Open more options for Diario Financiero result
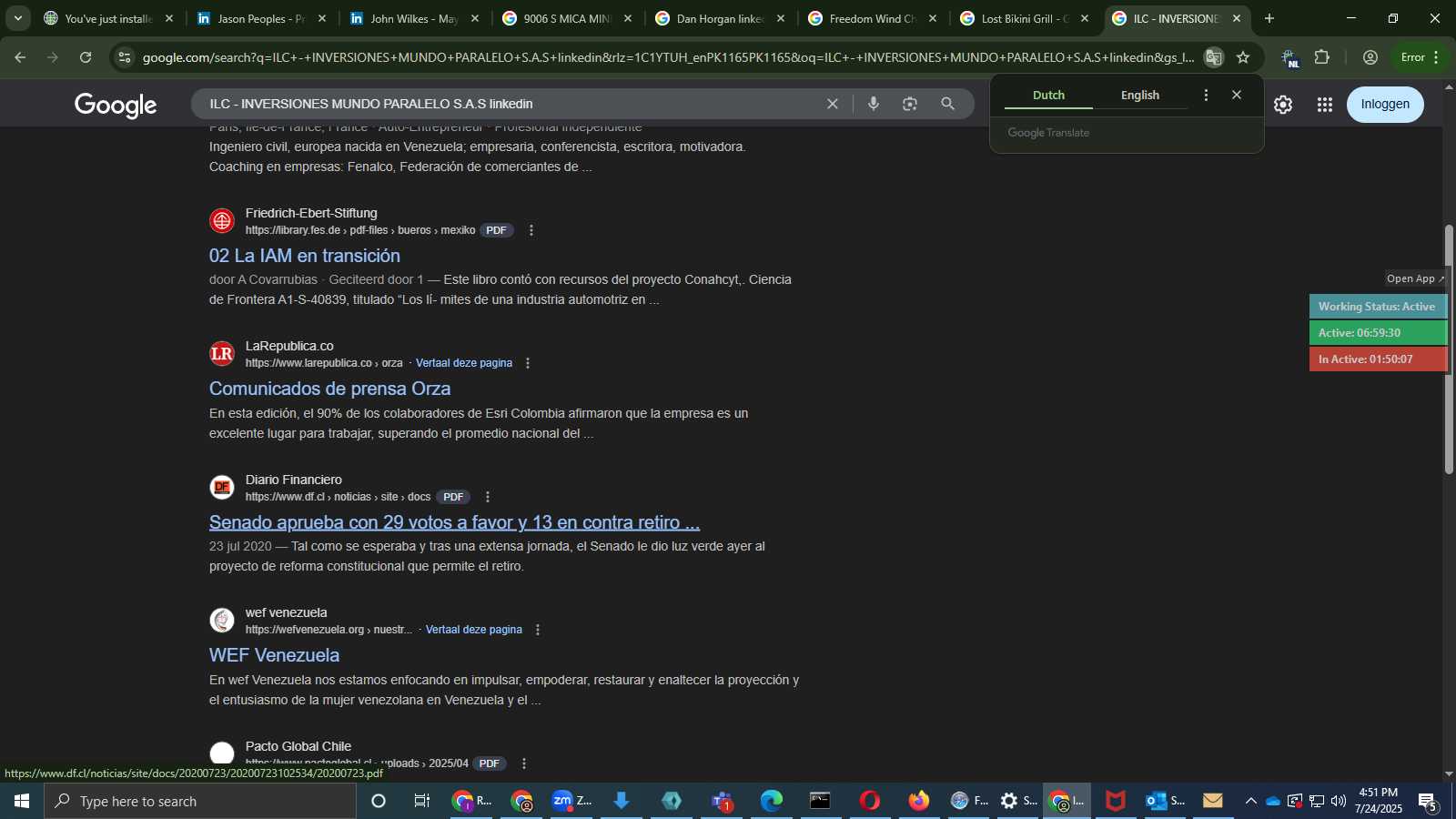 488,497
